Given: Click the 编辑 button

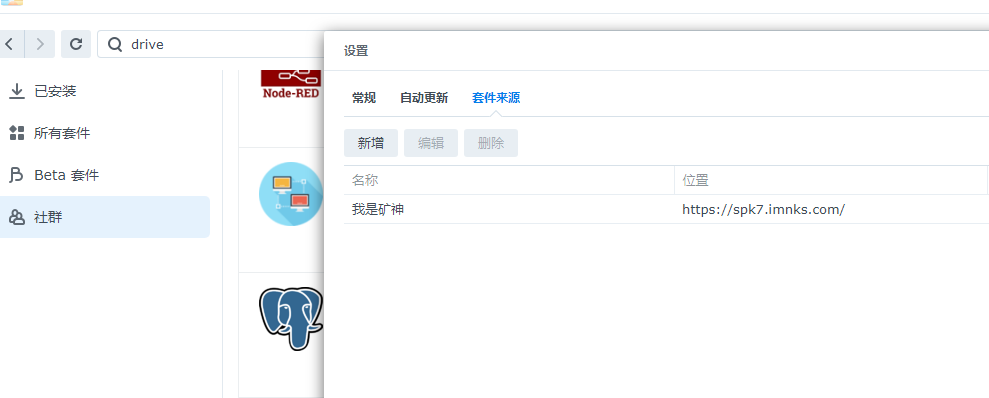Looking at the screenshot, I should 431,143.
